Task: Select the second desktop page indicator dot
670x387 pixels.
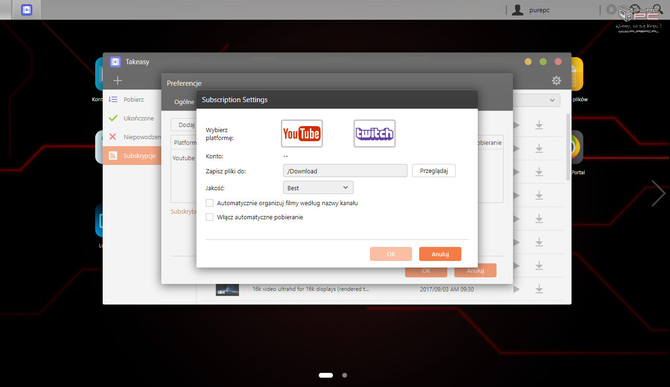Action: coord(344,375)
